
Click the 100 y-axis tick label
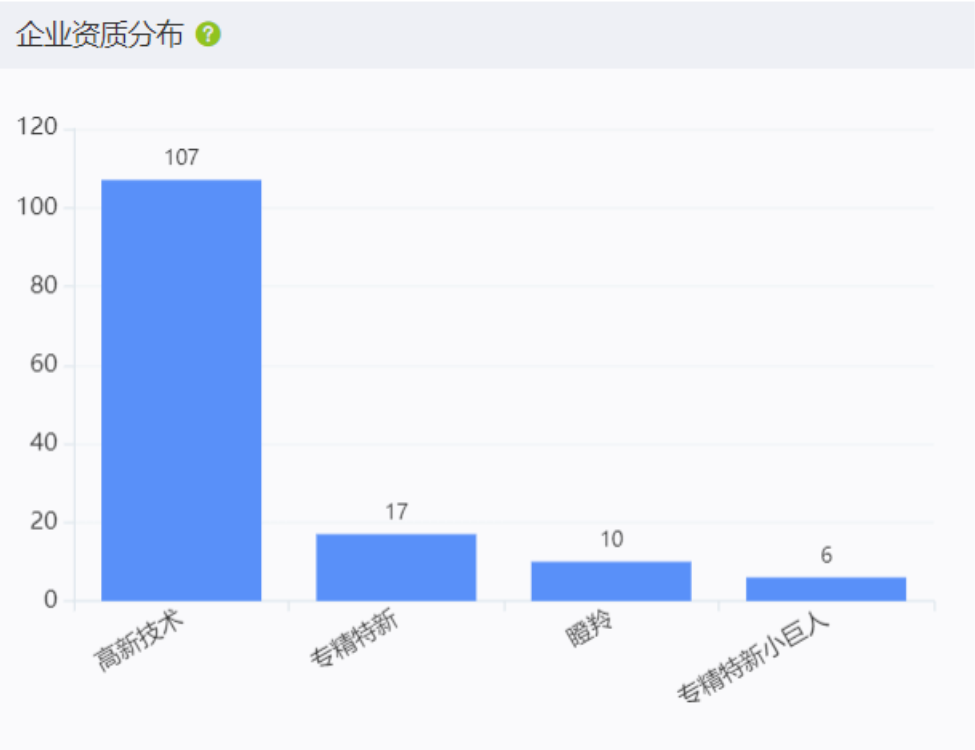[x=37, y=206]
